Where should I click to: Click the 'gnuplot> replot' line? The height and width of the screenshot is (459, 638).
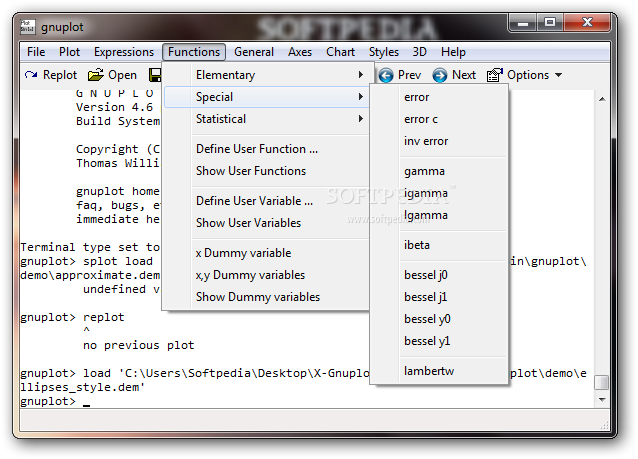[x=72, y=317]
